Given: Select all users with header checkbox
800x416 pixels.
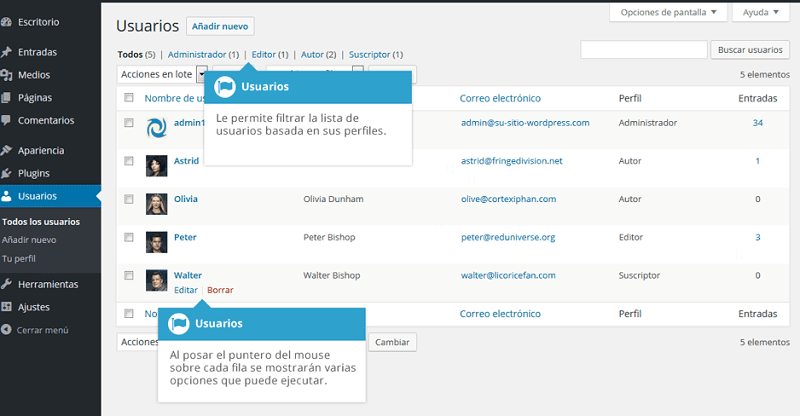Looking at the screenshot, I should coord(128,98).
